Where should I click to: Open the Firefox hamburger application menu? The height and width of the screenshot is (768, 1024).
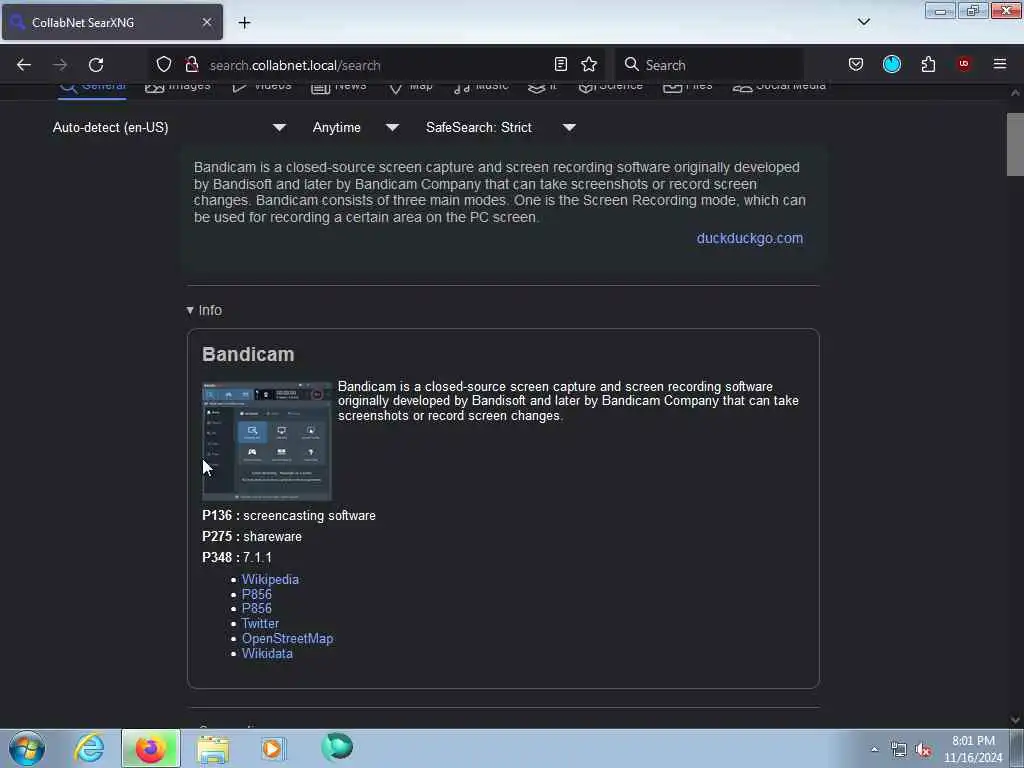(x=999, y=64)
